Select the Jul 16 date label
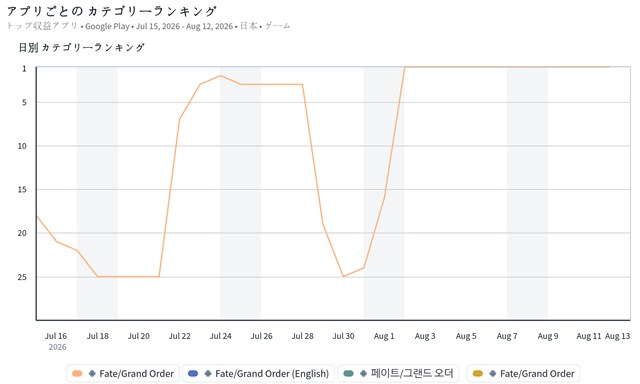This screenshot has height=384, width=640. (56, 336)
